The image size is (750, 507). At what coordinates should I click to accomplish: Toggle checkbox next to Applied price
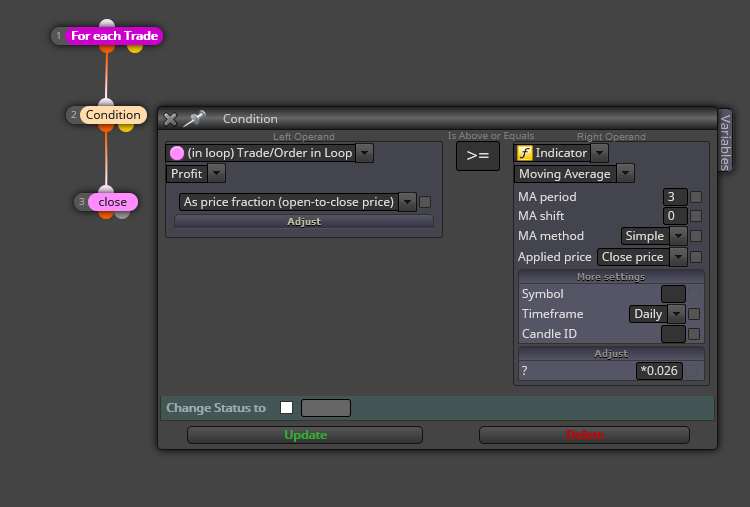pyautogui.click(x=696, y=257)
